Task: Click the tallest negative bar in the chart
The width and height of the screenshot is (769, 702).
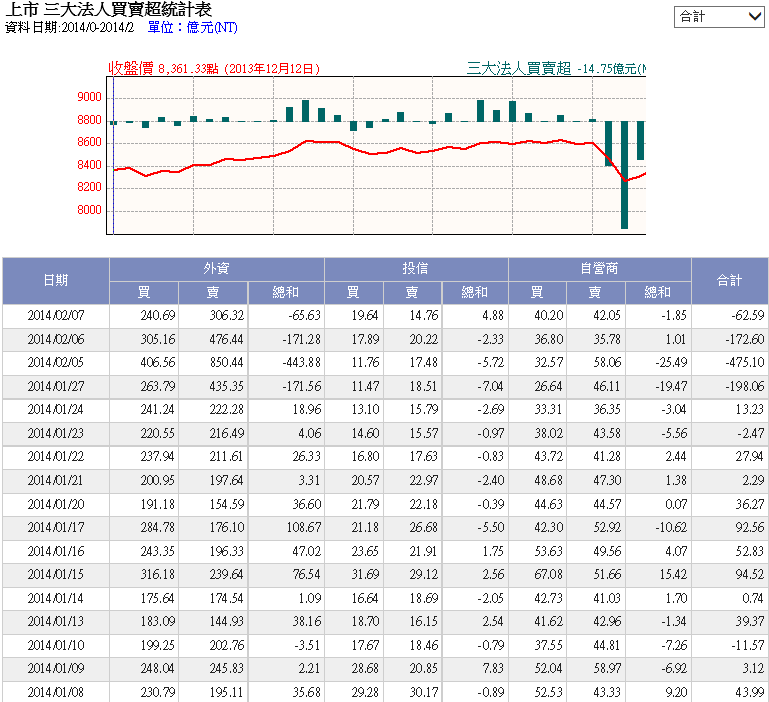Action: pos(624,175)
